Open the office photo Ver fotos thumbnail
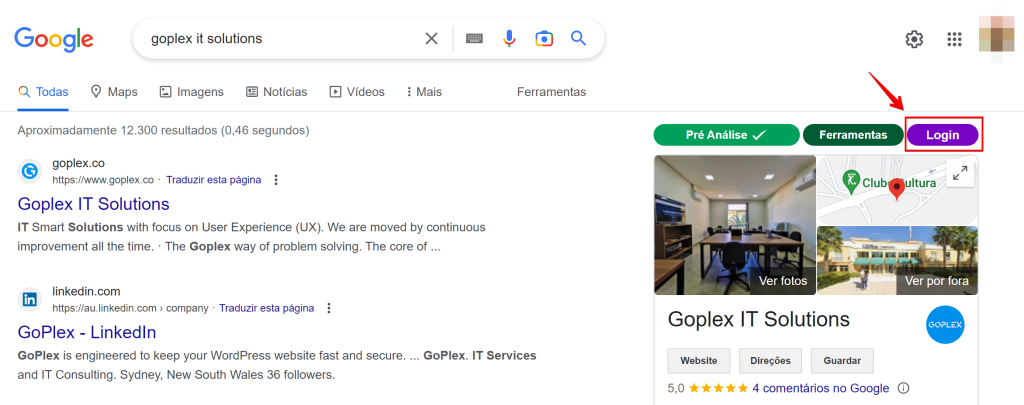Image resolution: width=1024 pixels, height=405 pixels. (x=735, y=225)
